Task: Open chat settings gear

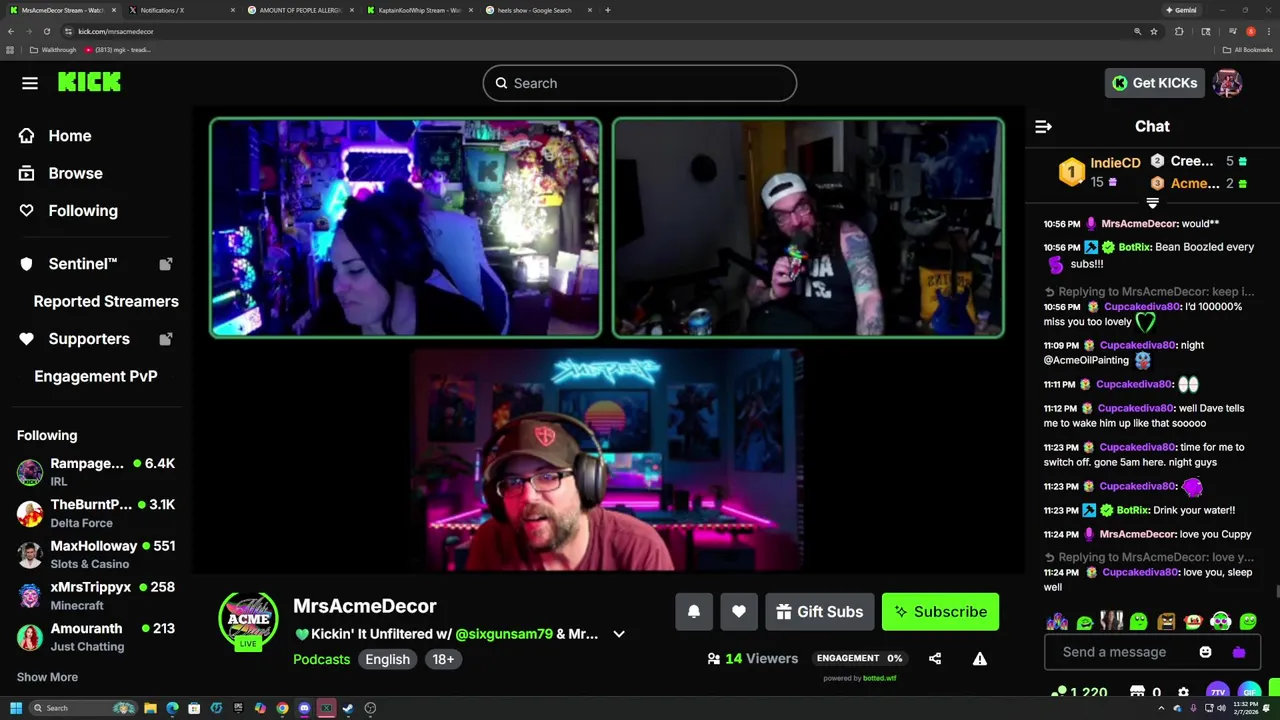Action: 1184,692
